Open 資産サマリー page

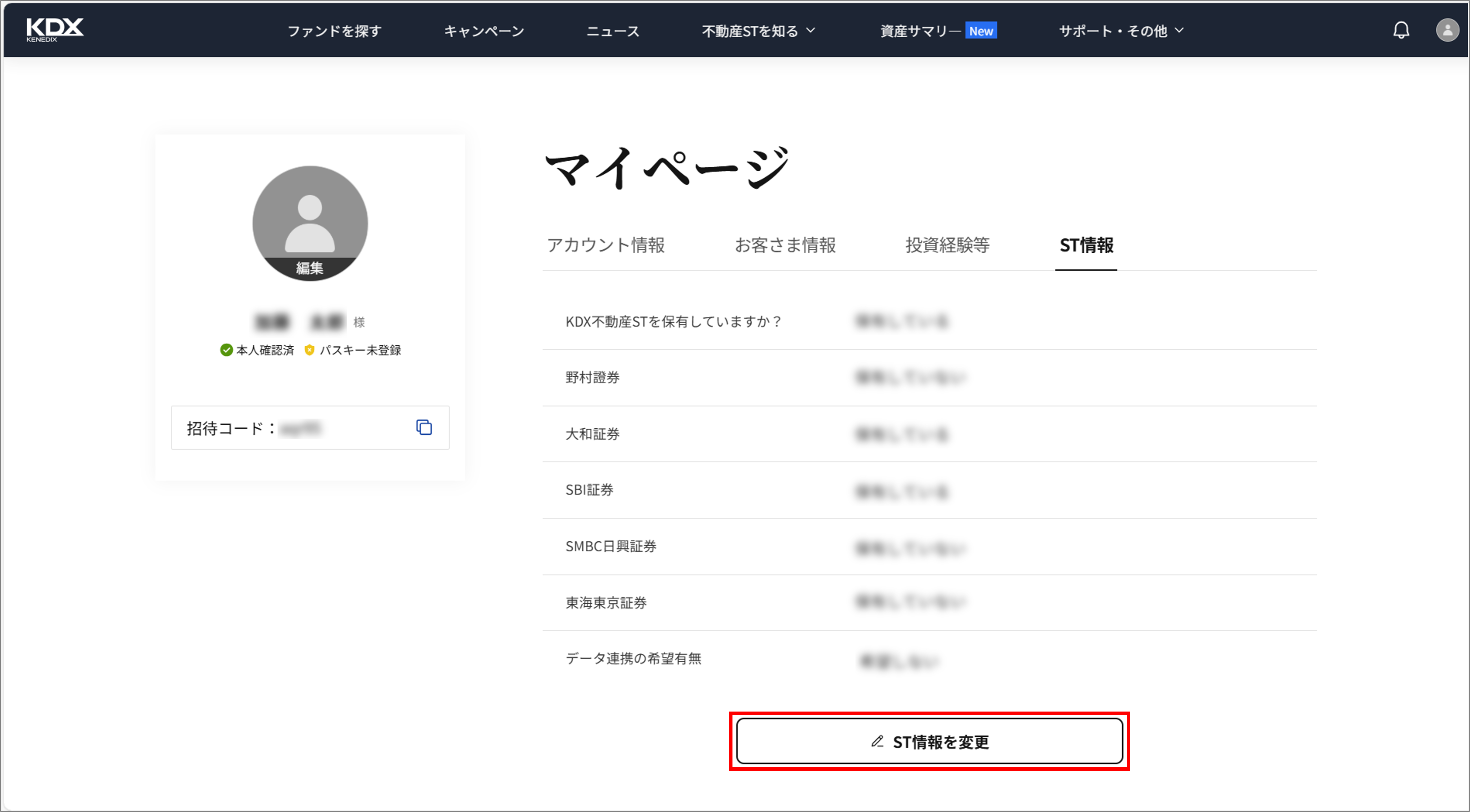click(x=920, y=31)
